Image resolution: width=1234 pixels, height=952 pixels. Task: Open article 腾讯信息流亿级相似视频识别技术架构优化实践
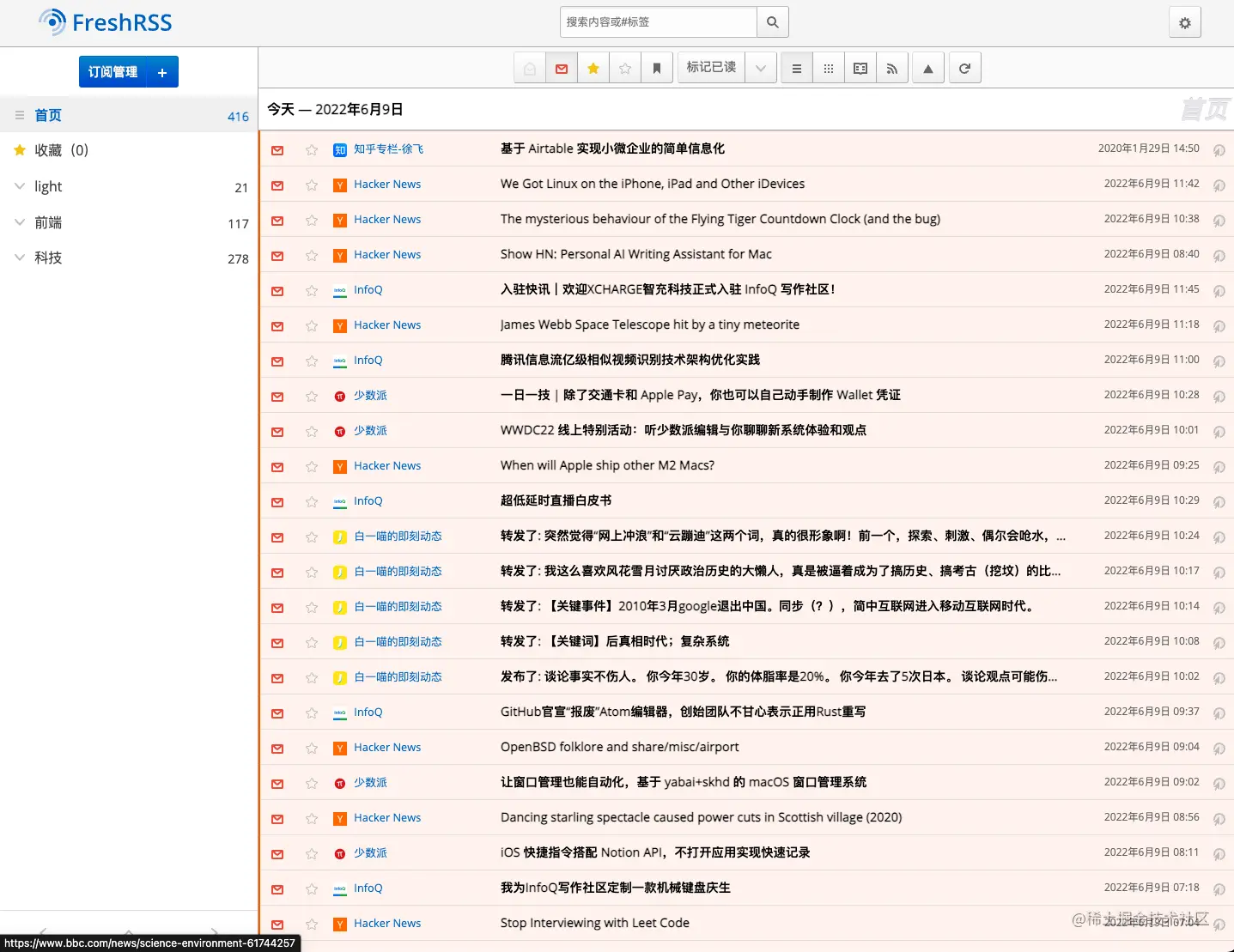[x=629, y=360]
